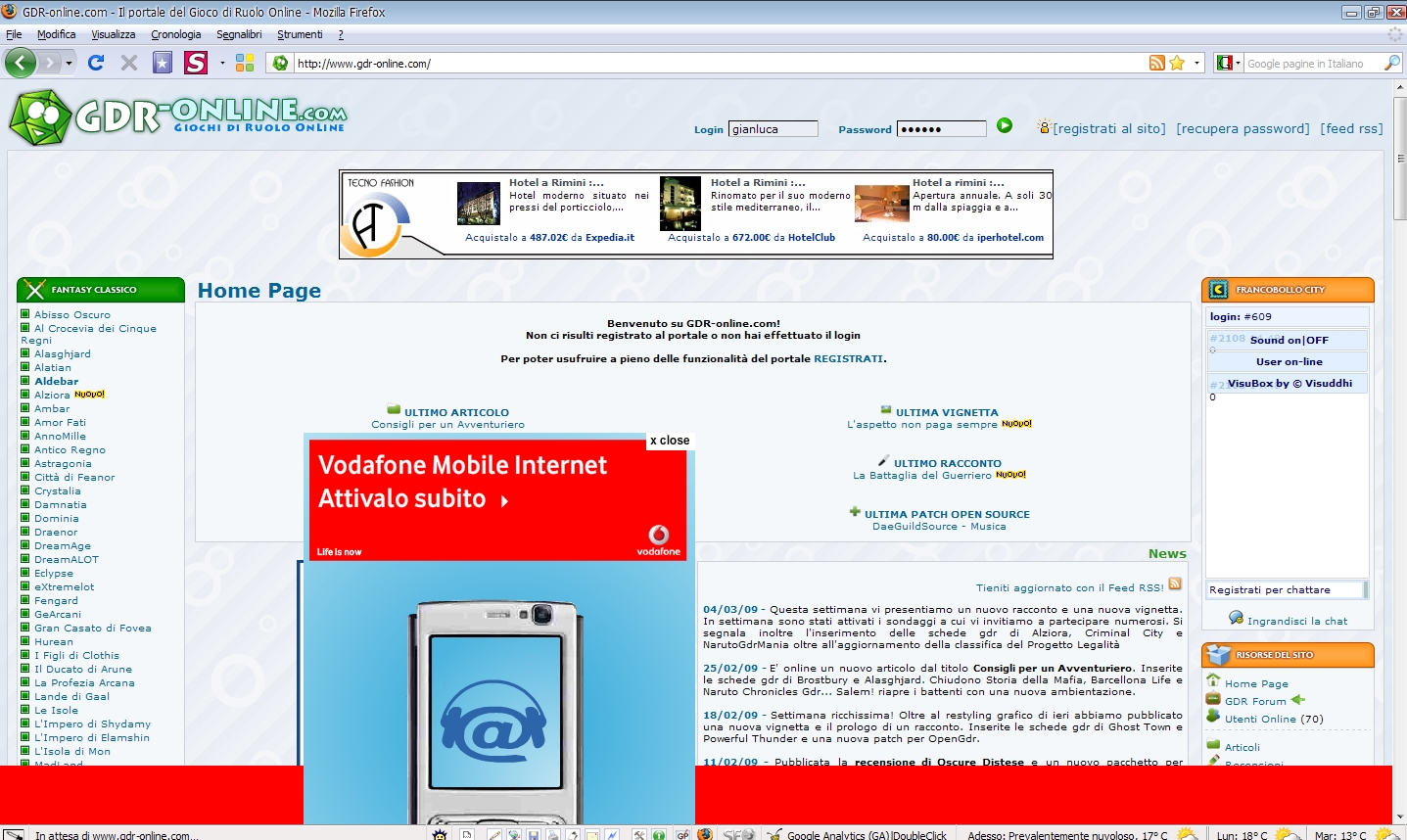Click the tools wrench icon in the status bar
The height and width of the screenshot is (840, 1407).
[638, 835]
